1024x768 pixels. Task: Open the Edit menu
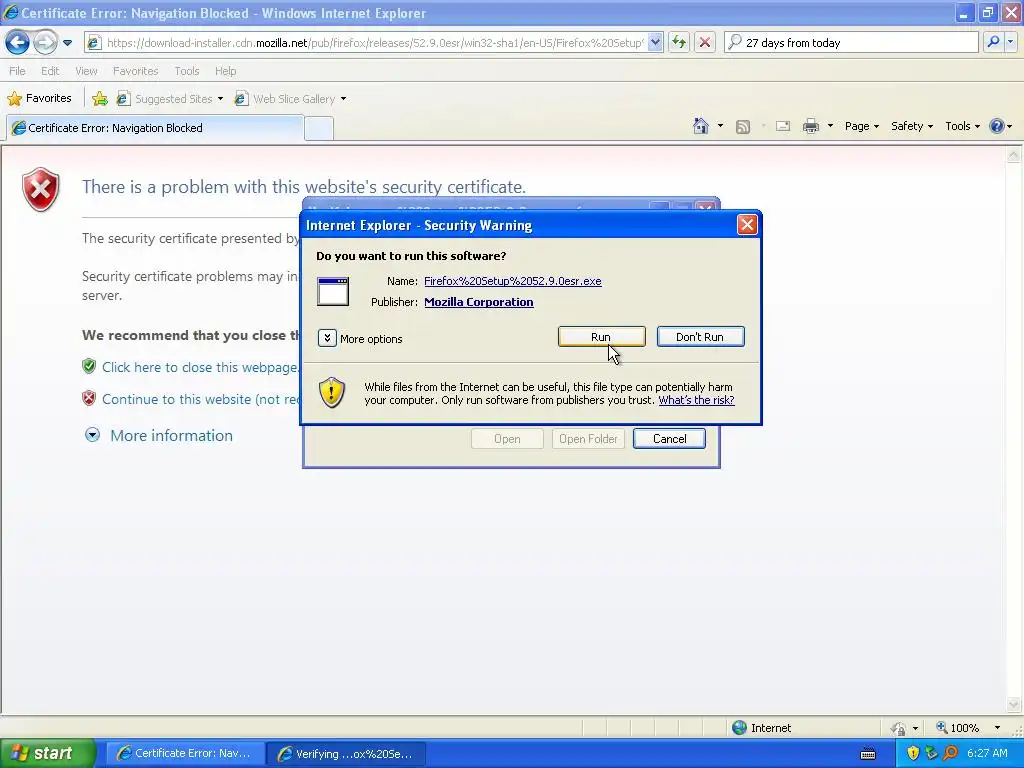tap(50, 71)
